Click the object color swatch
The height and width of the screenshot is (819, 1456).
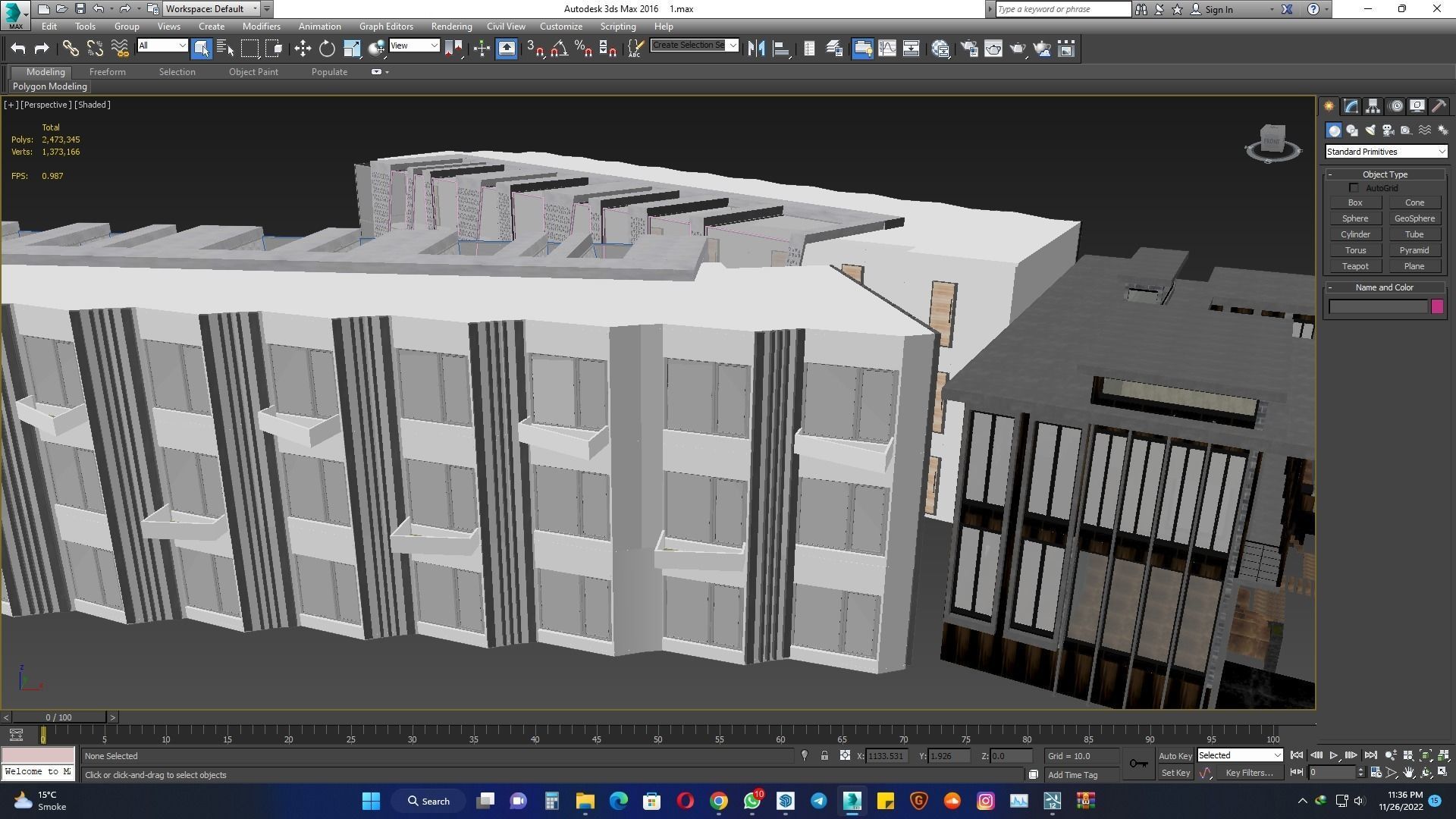tap(1437, 306)
